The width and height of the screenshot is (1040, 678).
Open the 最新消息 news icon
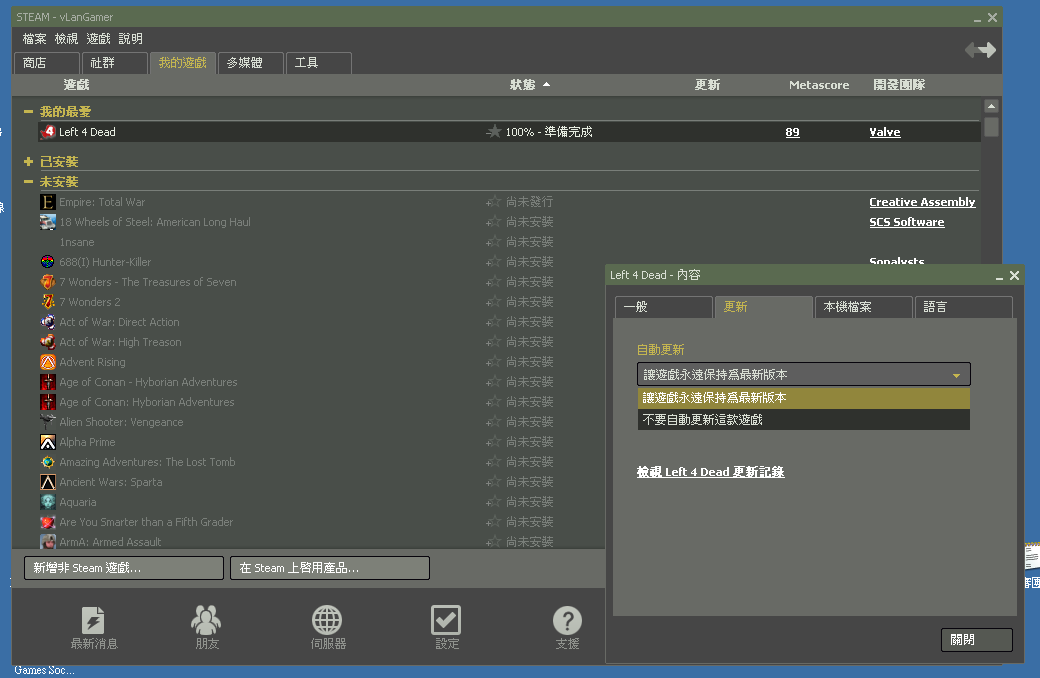[93, 620]
